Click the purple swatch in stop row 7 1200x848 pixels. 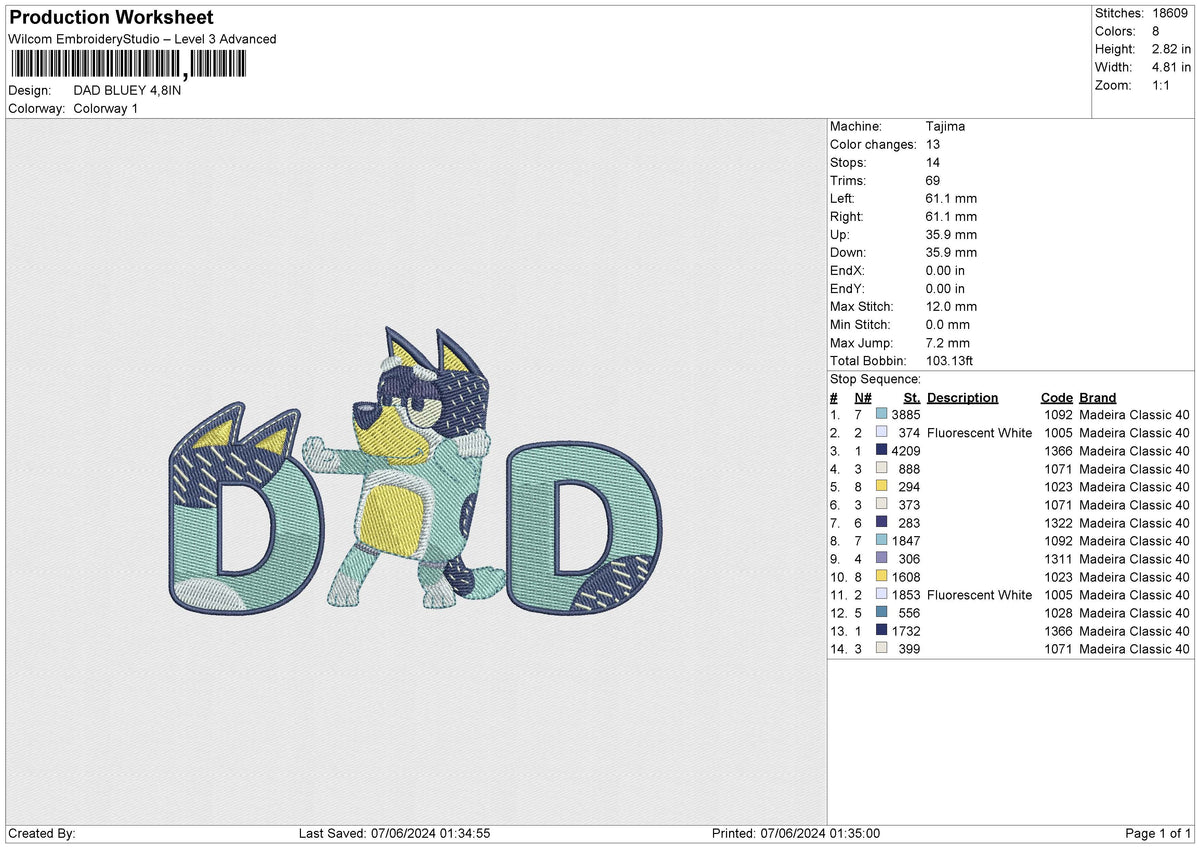pos(881,522)
